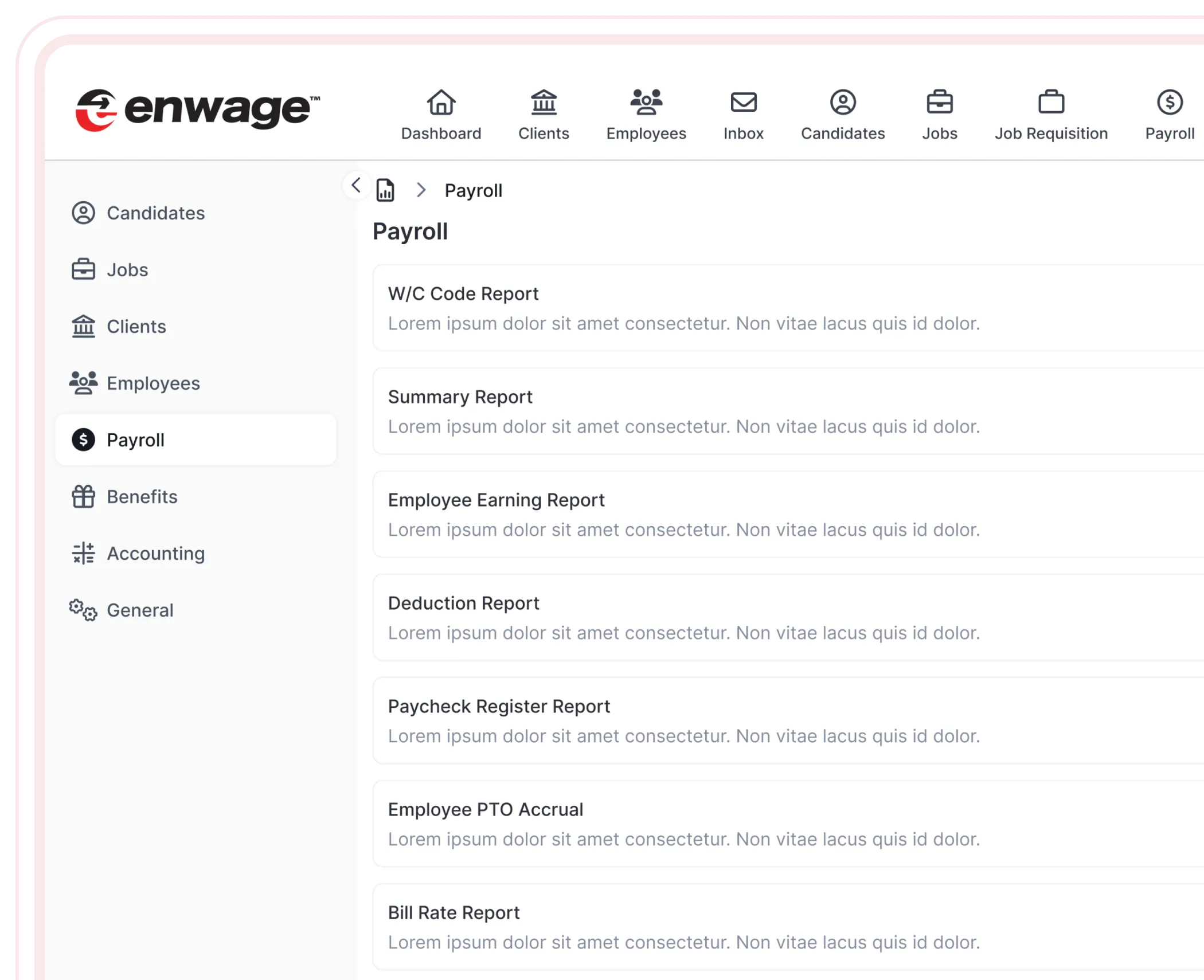
Task: Click the enwage logo
Action: tap(198, 109)
